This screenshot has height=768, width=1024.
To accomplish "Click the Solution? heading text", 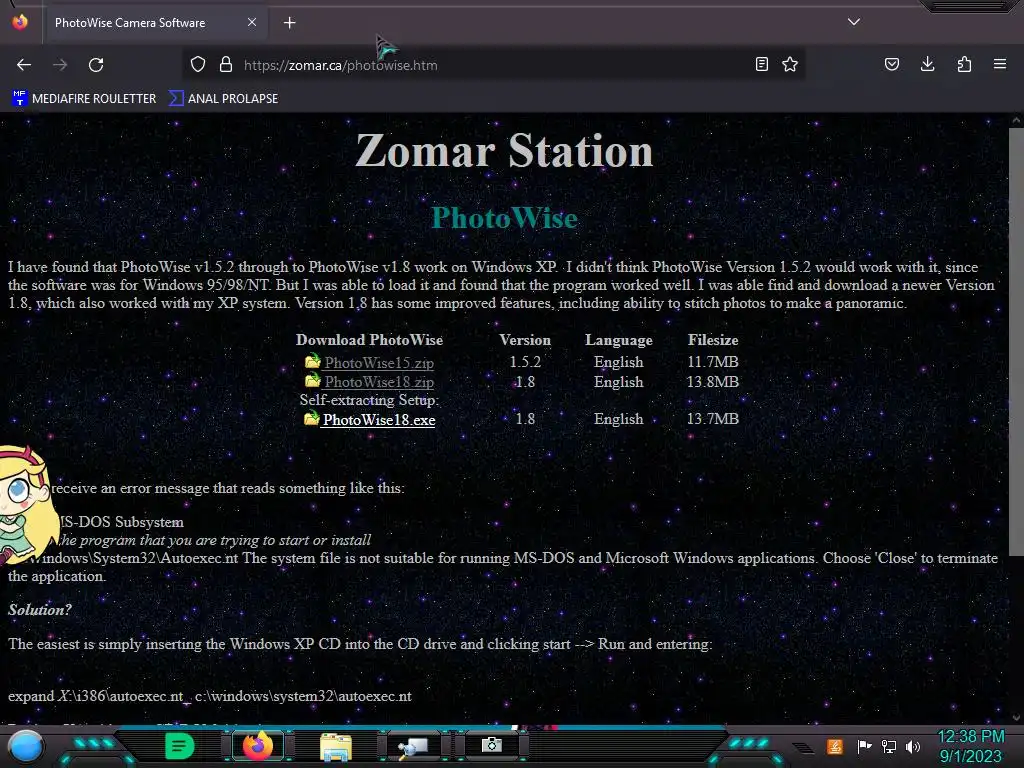I will [40, 610].
